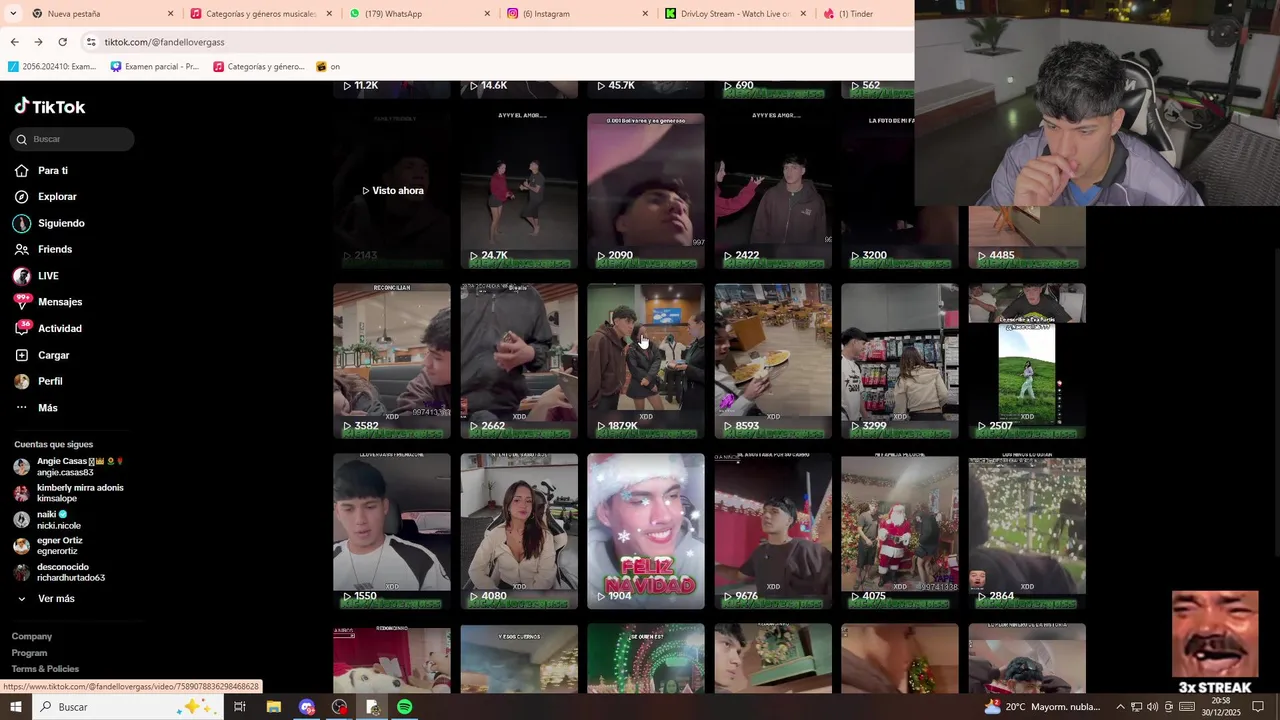Open the video with 3299 views
The image size is (1280, 720).
pyautogui.click(x=900, y=361)
